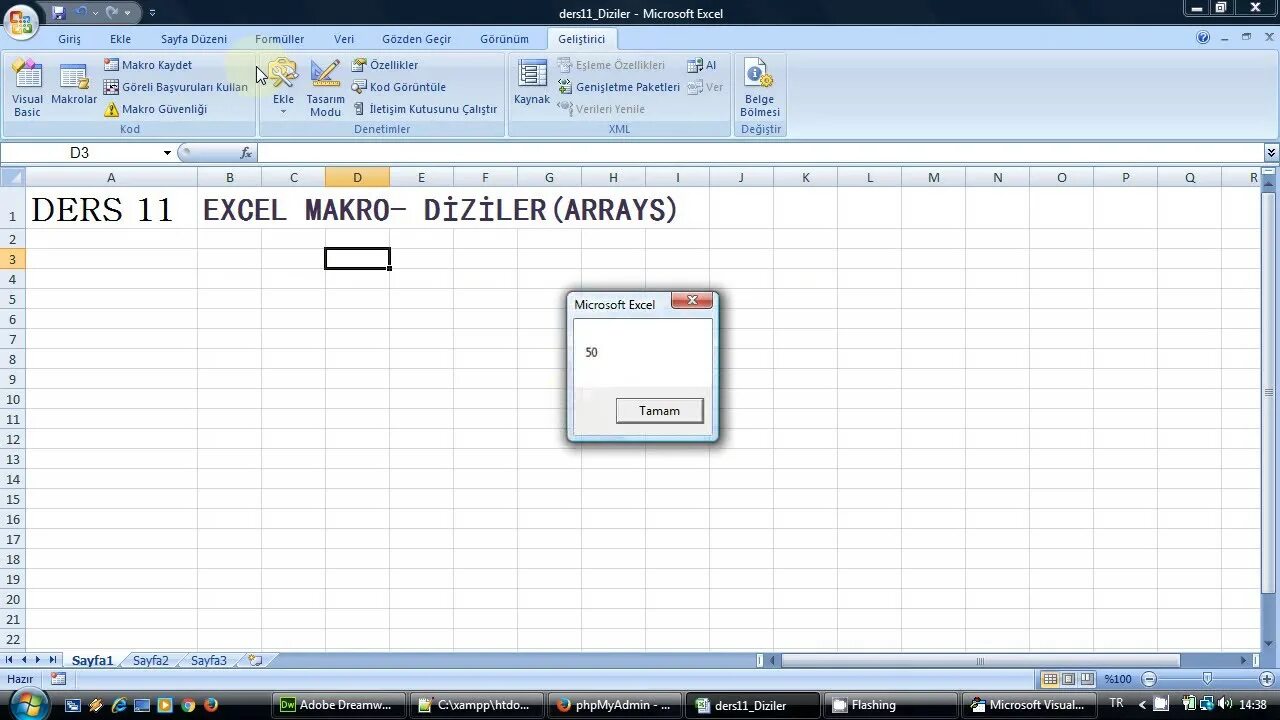
Task: Toggle Tasarım Modu design mode
Action: 325,88
